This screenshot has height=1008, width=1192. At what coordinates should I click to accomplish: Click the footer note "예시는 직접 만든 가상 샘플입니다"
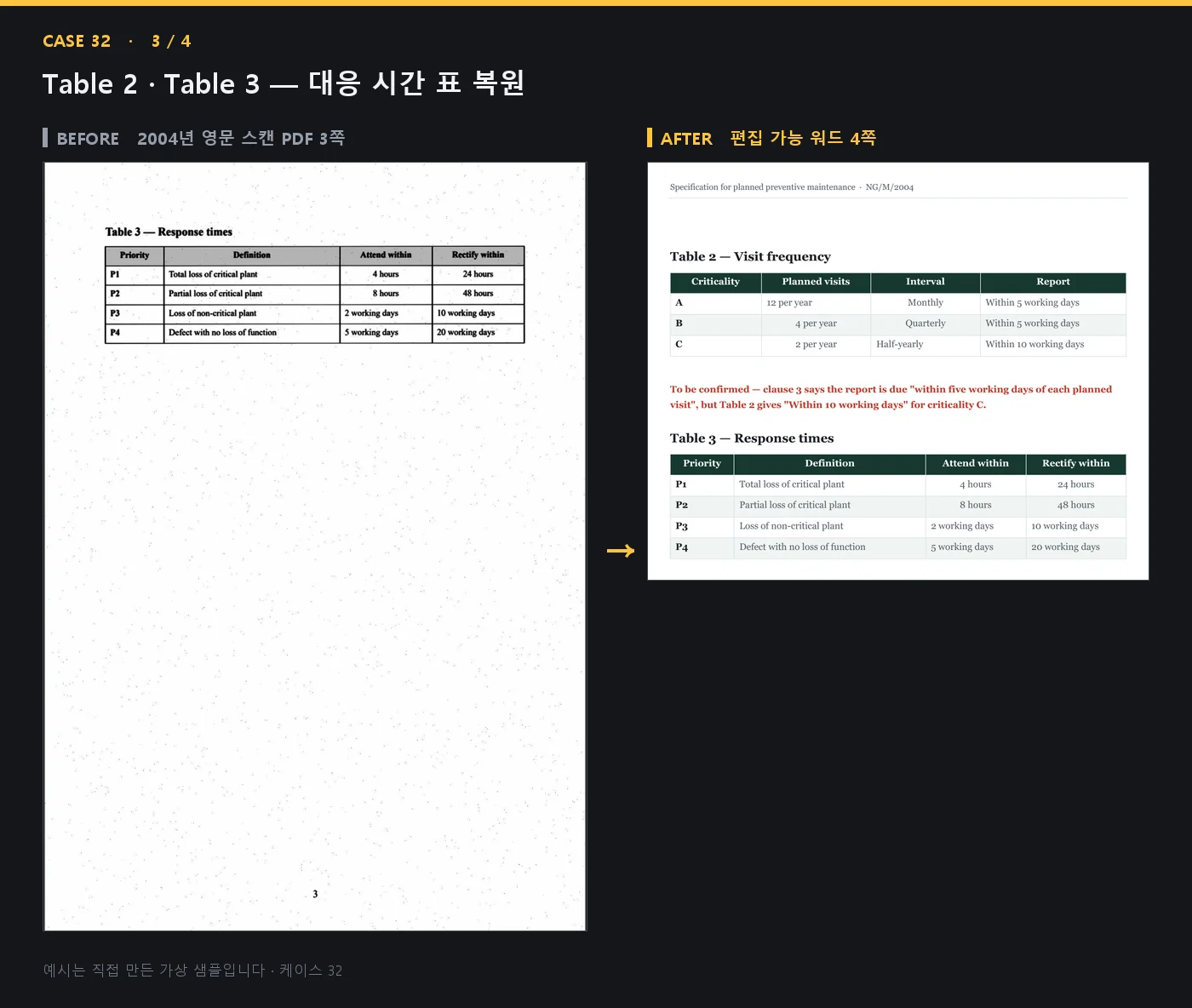tap(154, 971)
